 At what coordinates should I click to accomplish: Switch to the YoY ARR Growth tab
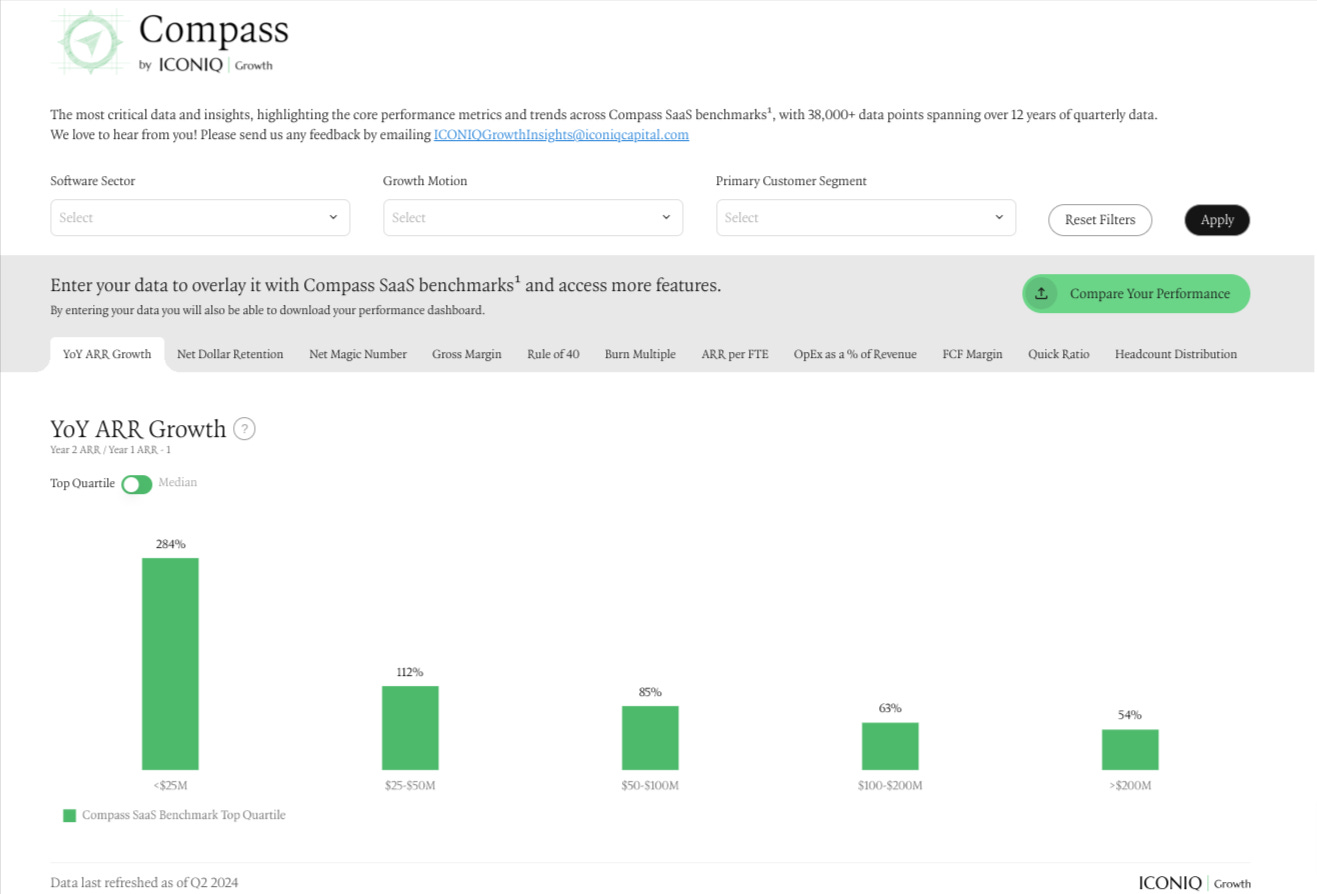pos(107,354)
